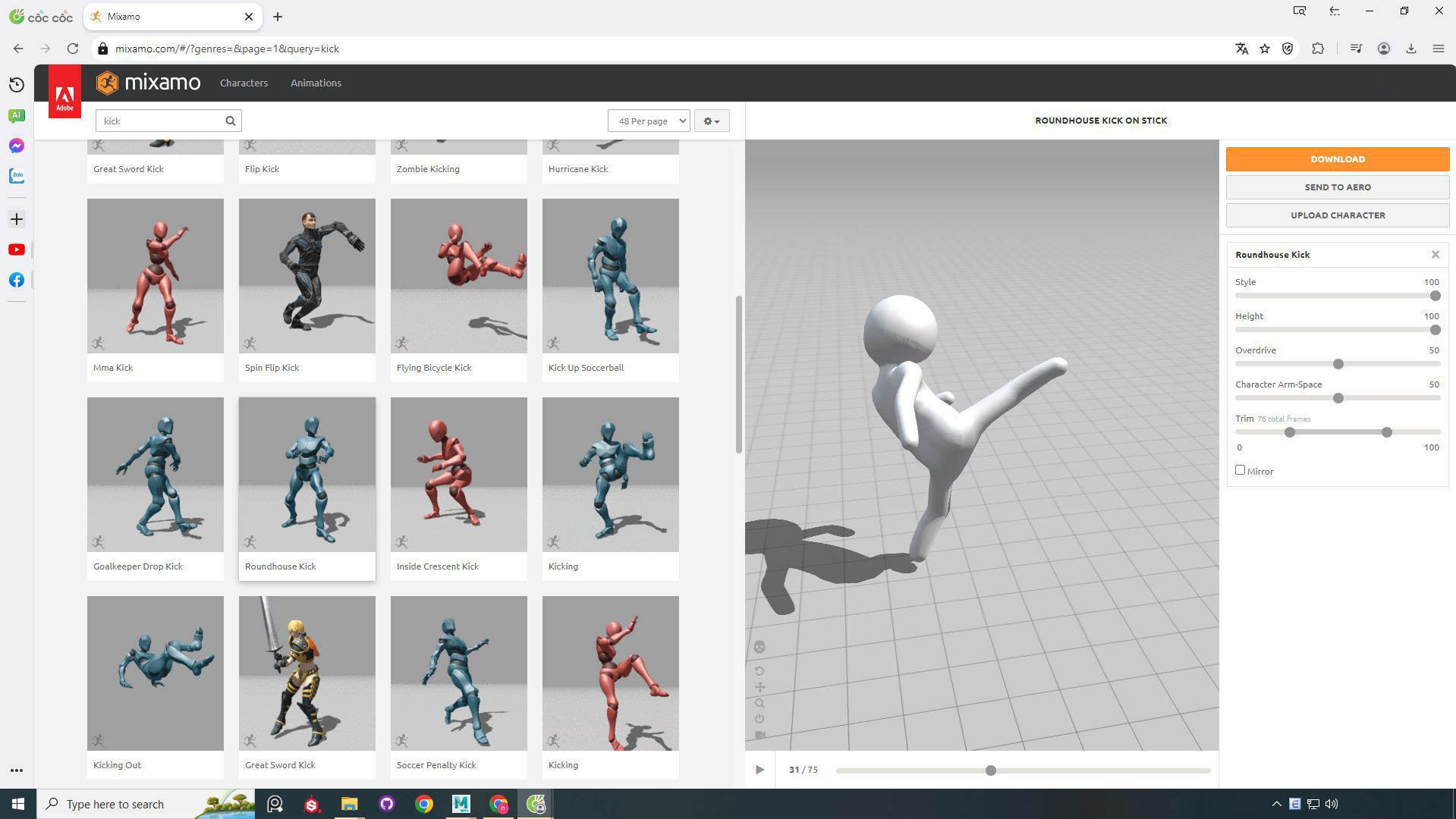Open the profile account icon
The image size is (1456, 819).
click(x=1384, y=49)
